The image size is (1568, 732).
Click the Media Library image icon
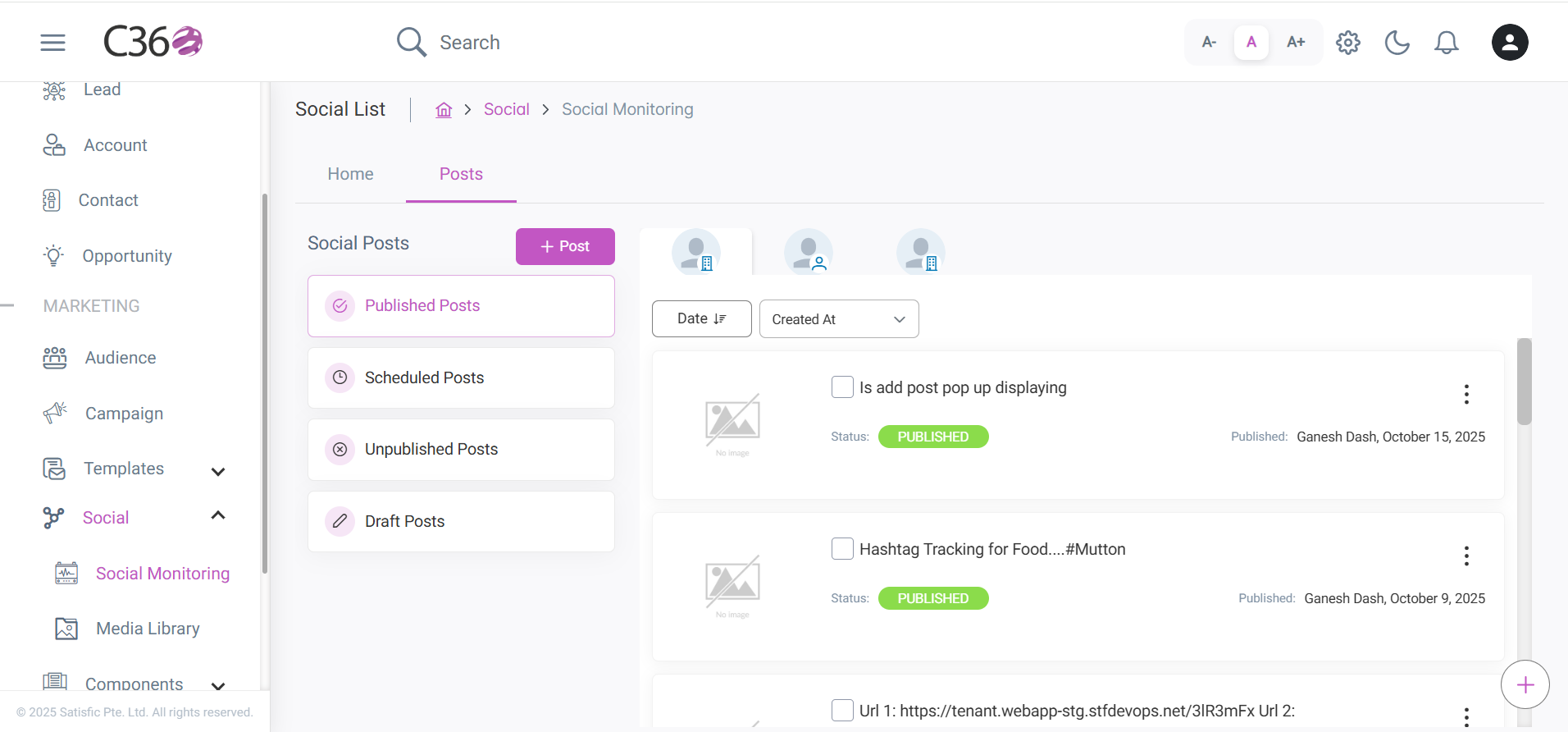(66, 629)
